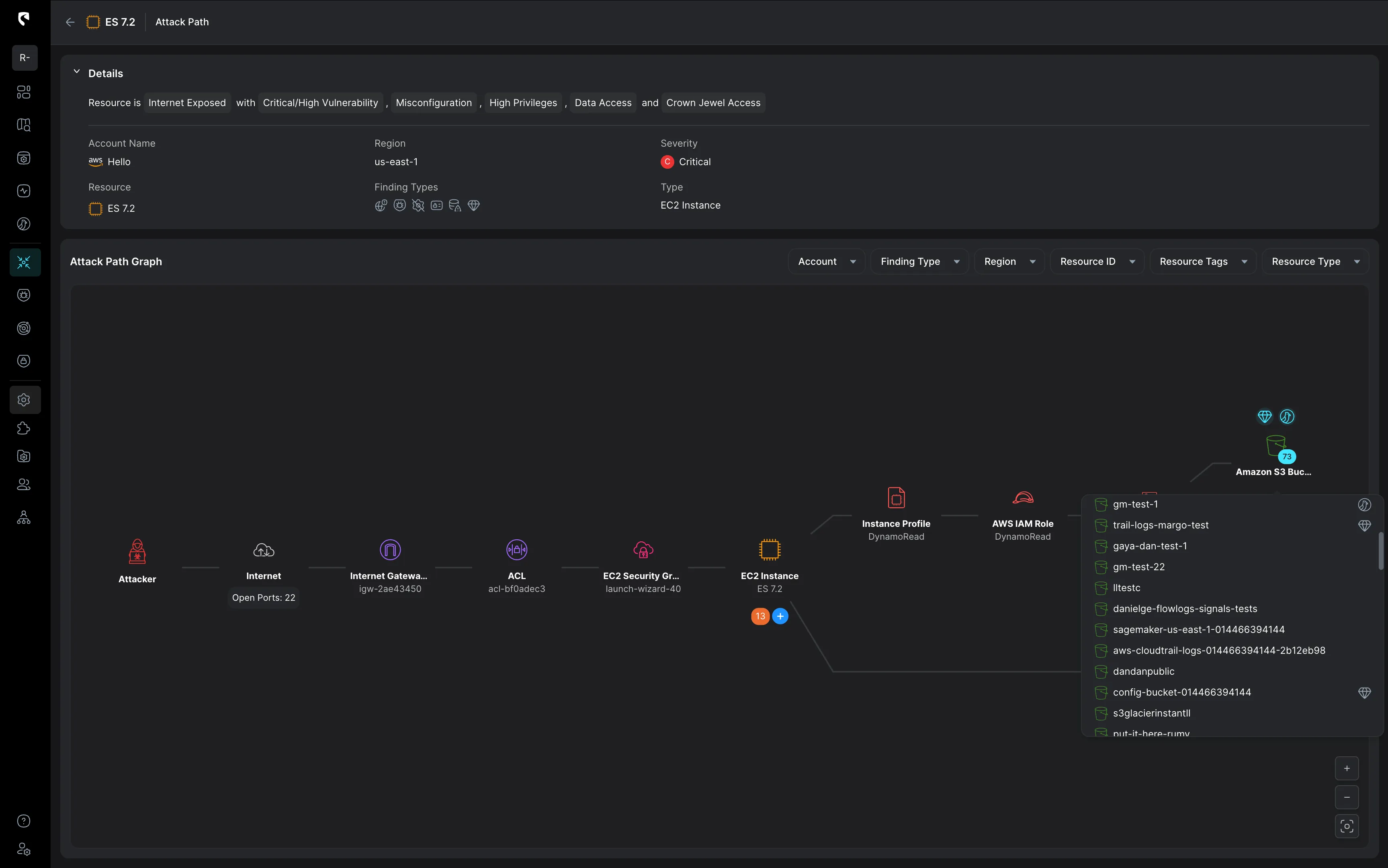Select lltestc bucket

[x=1232, y=588]
